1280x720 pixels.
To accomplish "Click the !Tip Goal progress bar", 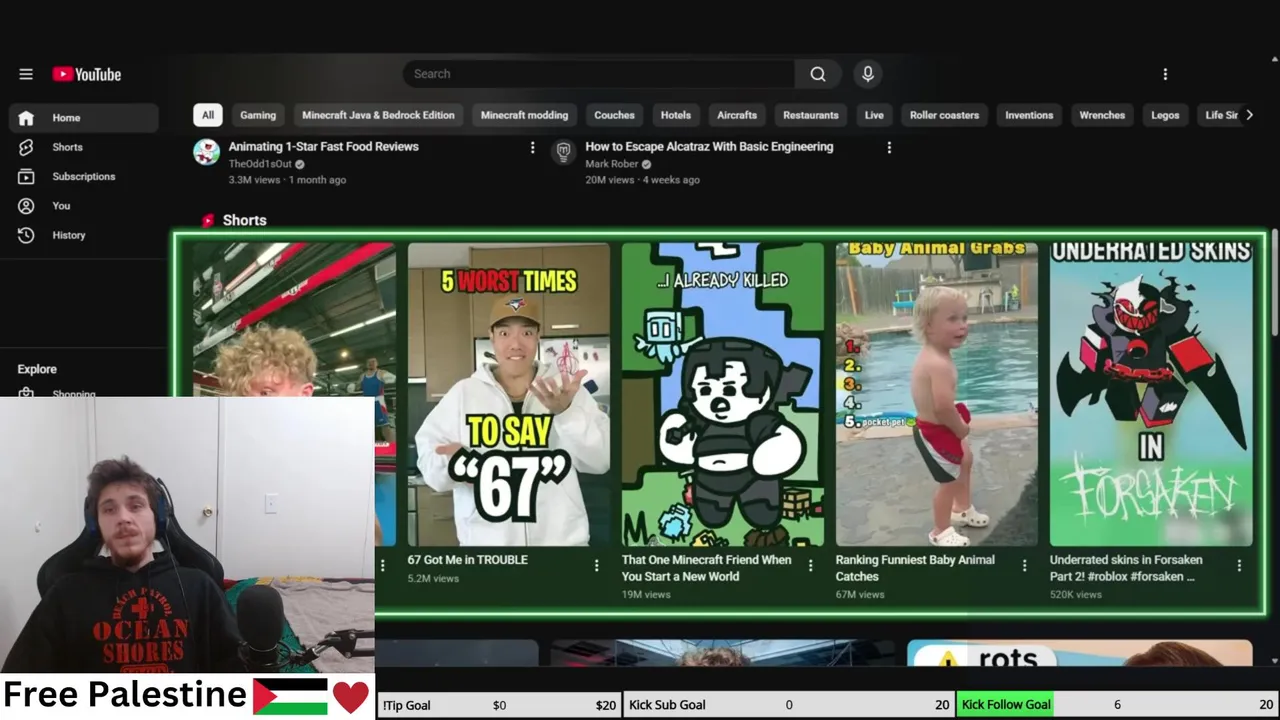I will click(499, 705).
